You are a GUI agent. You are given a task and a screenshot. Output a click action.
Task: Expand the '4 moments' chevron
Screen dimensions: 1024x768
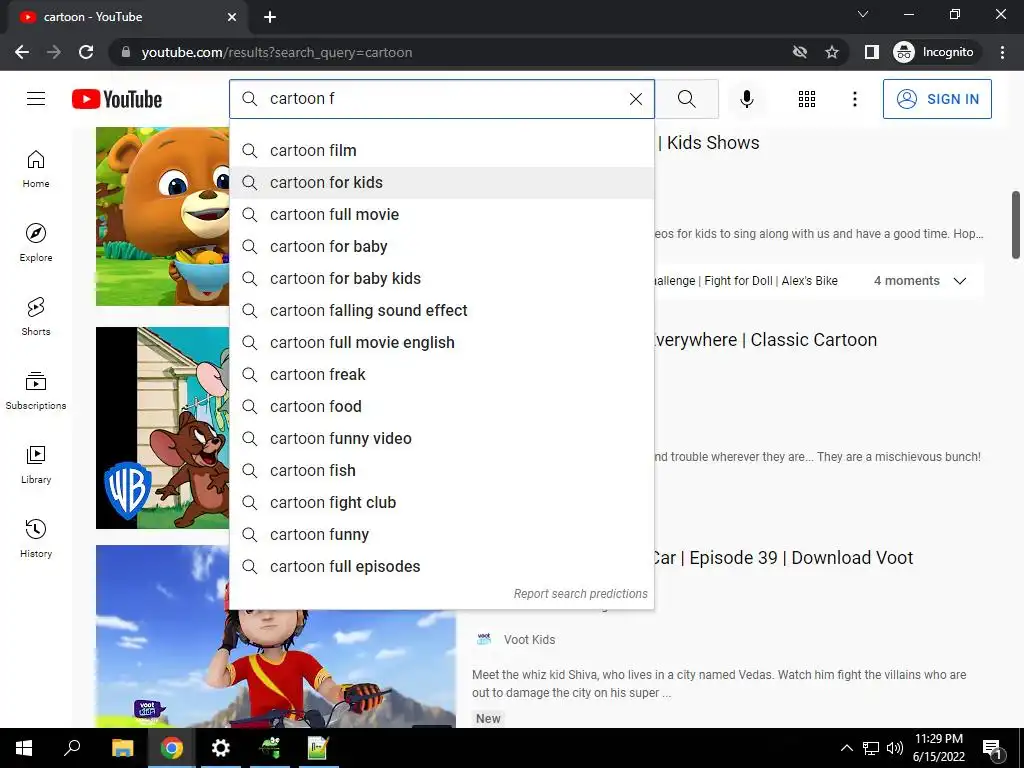959,281
